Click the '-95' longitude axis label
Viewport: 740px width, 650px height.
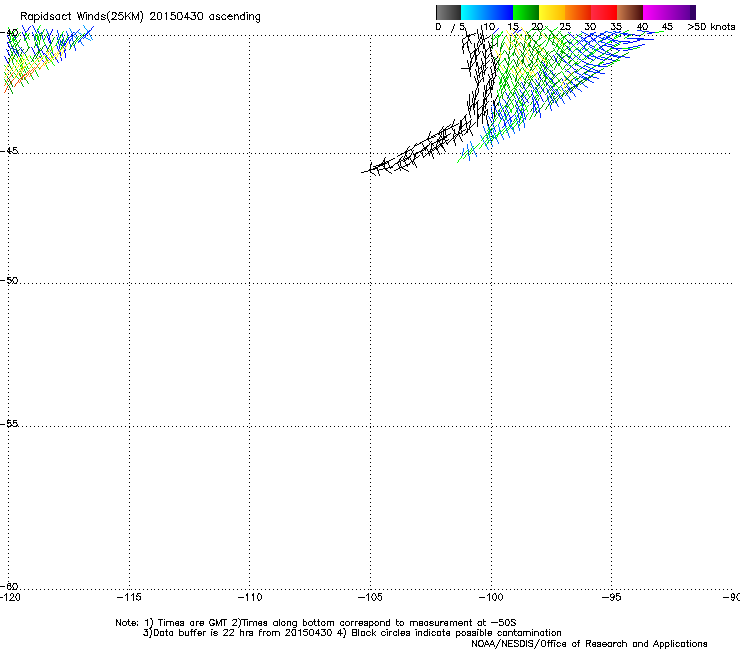click(x=612, y=598)
